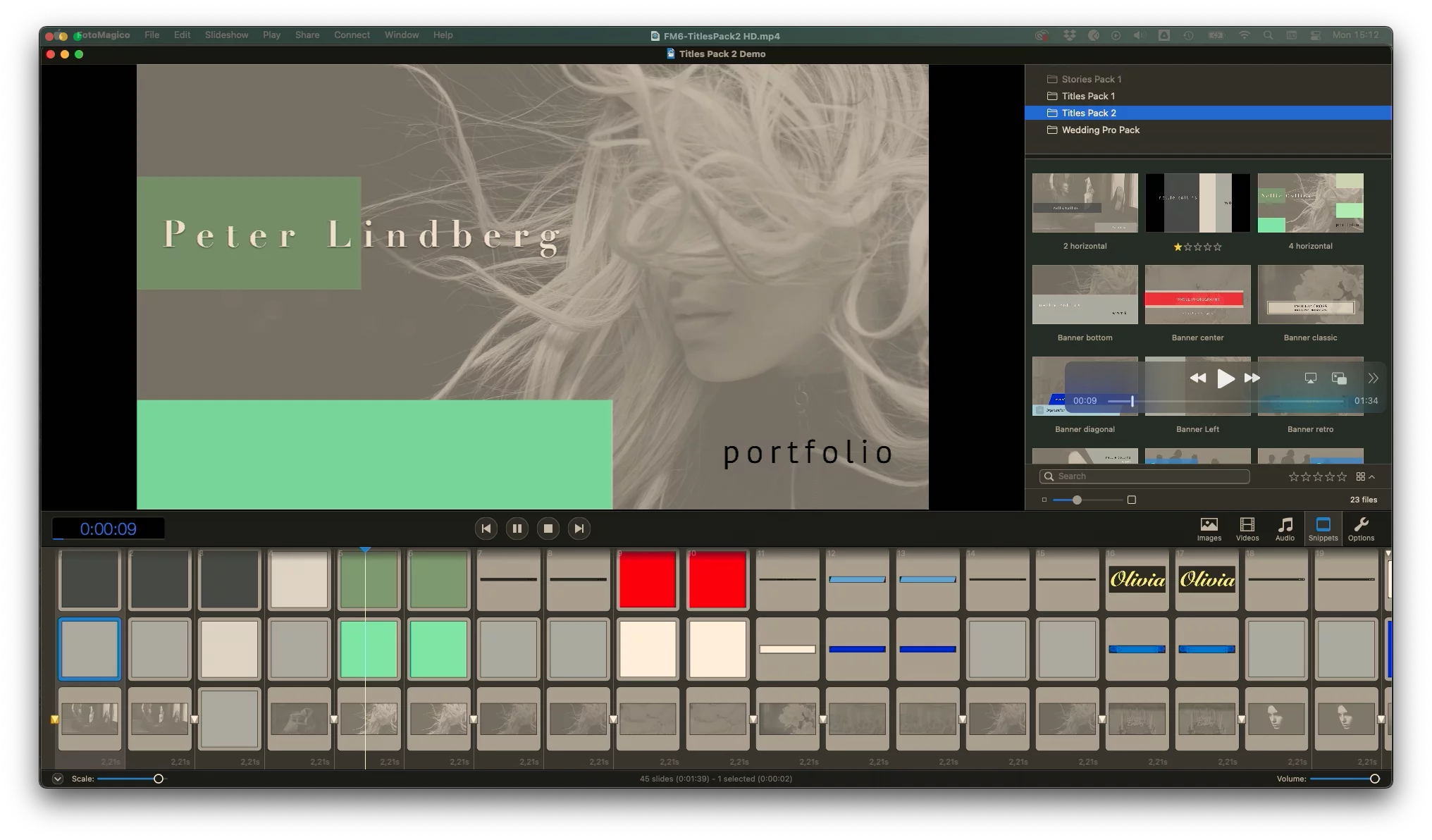This screenshot has width=1432, height=840.
Task: Open the Audio browser panel
Action: click(x=1285, y=529)
